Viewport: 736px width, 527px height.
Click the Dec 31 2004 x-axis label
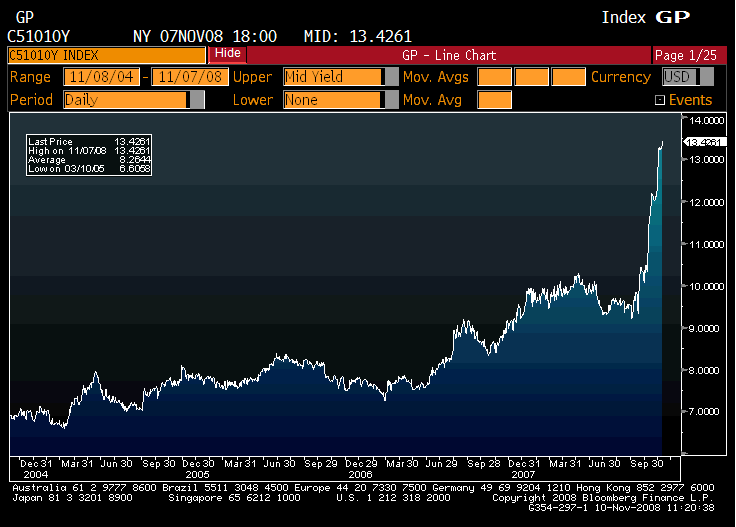(36, 469)
